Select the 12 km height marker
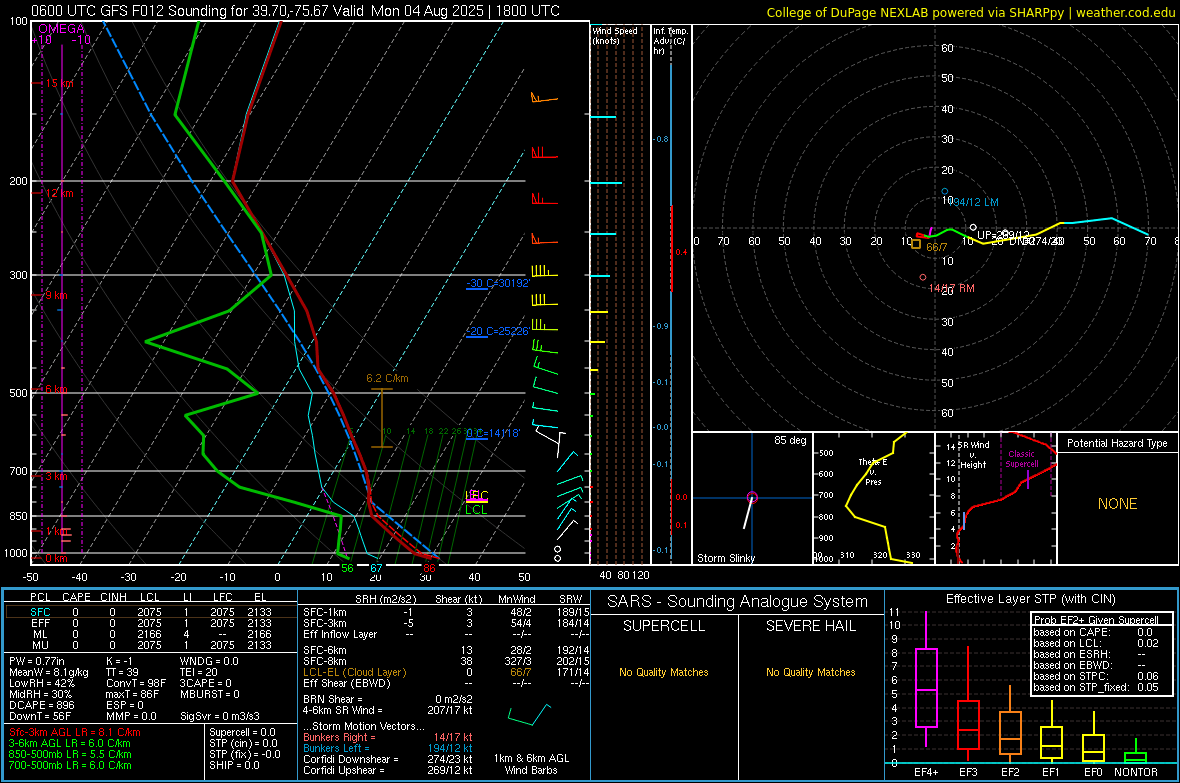The image size is (1180, 783). coord(59,193)
